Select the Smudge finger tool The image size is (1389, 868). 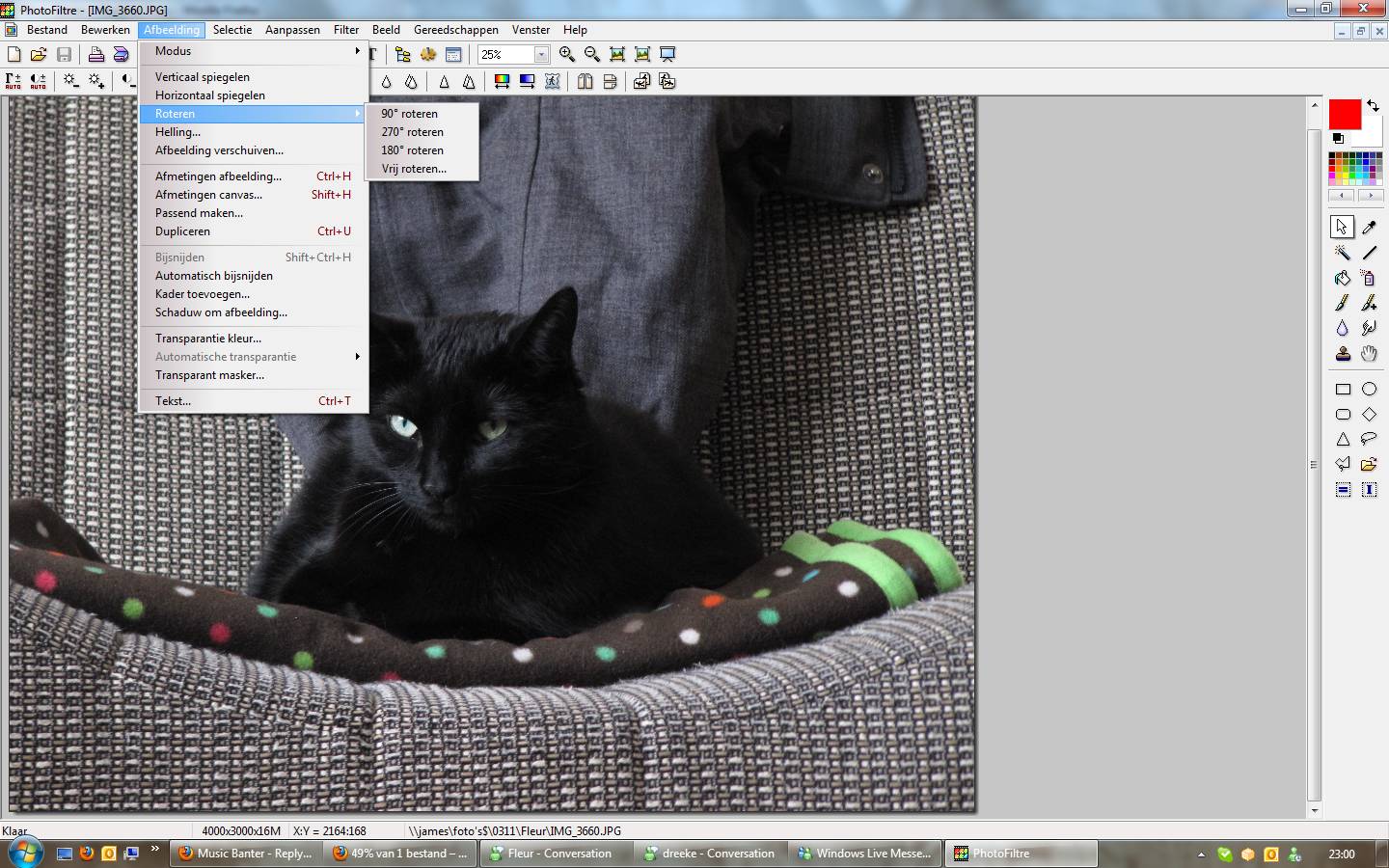[1369, 328]
